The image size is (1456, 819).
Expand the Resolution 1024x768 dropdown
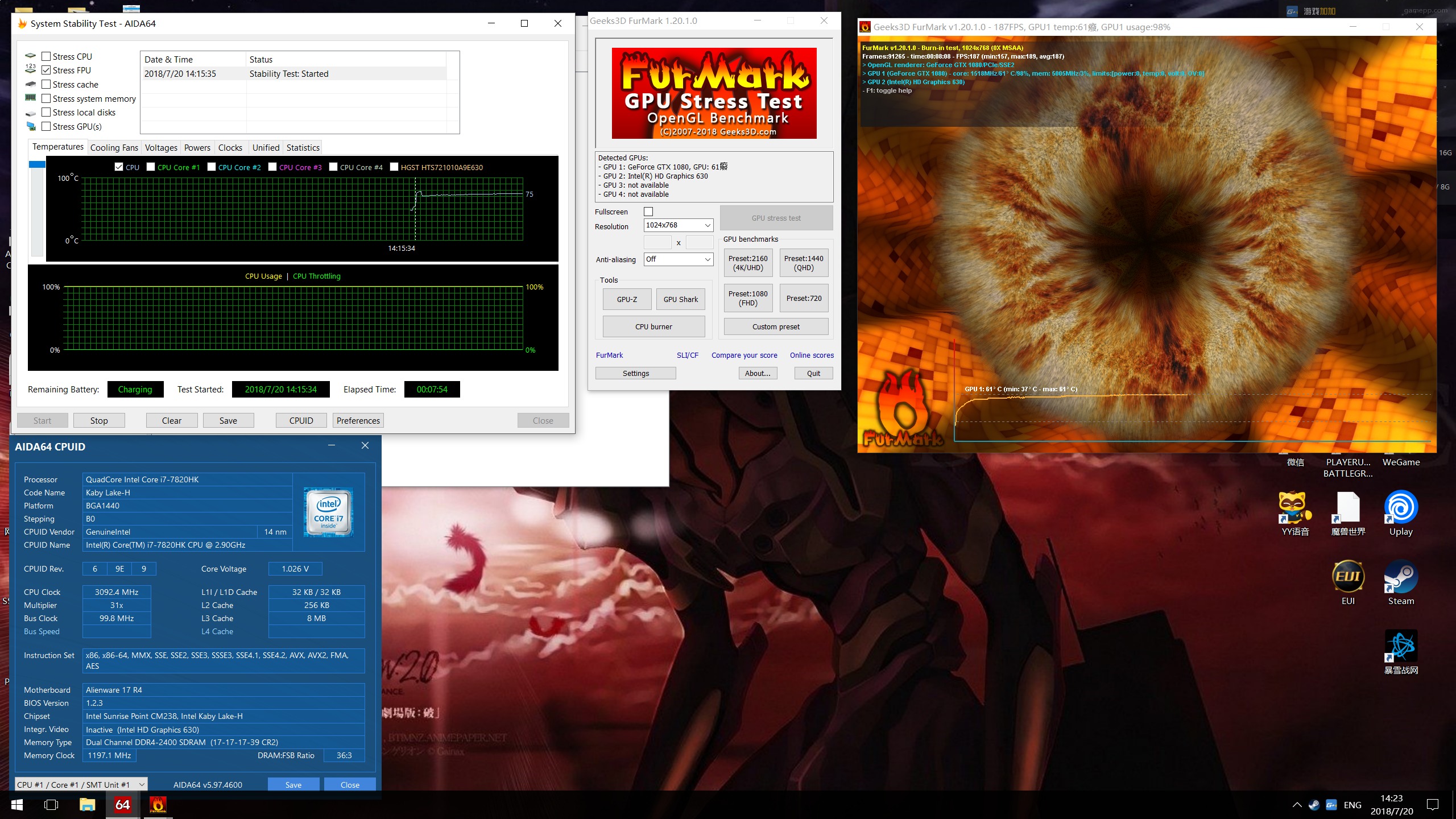pyautogui.click(x=679, y=225)
